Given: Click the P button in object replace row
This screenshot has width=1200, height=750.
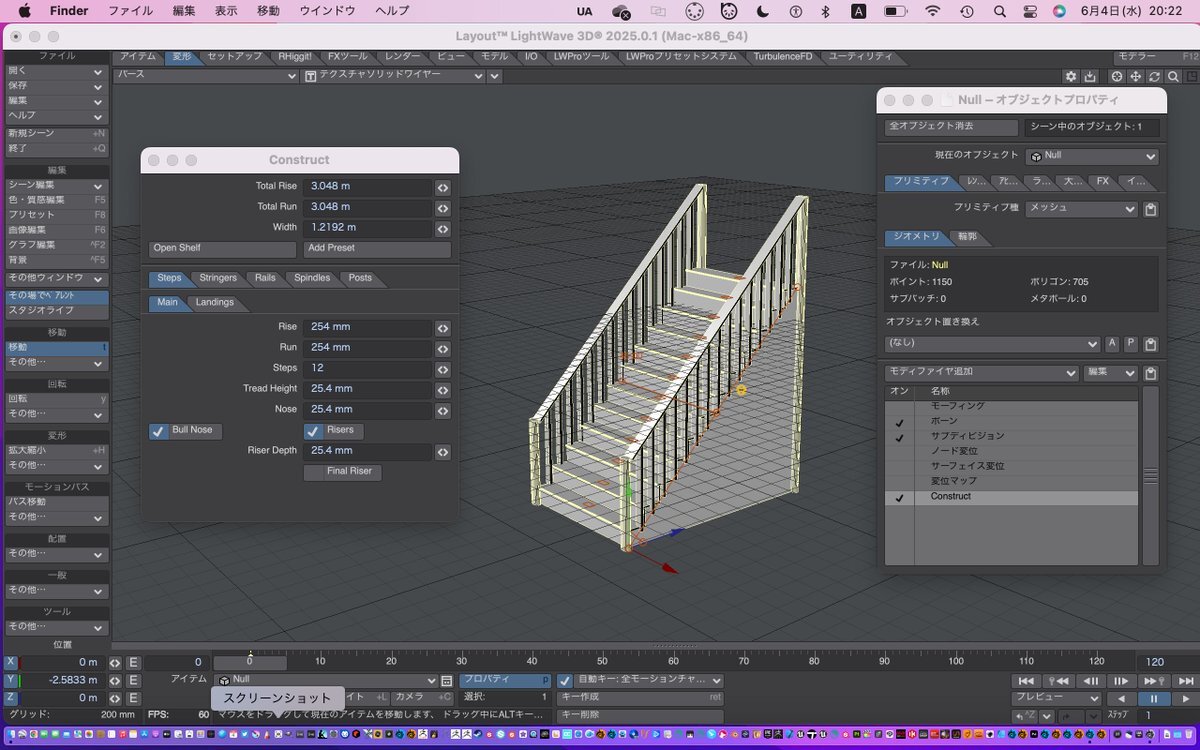Looking at the screenshot, I should pyautogui.click(x=1131, y=344).
